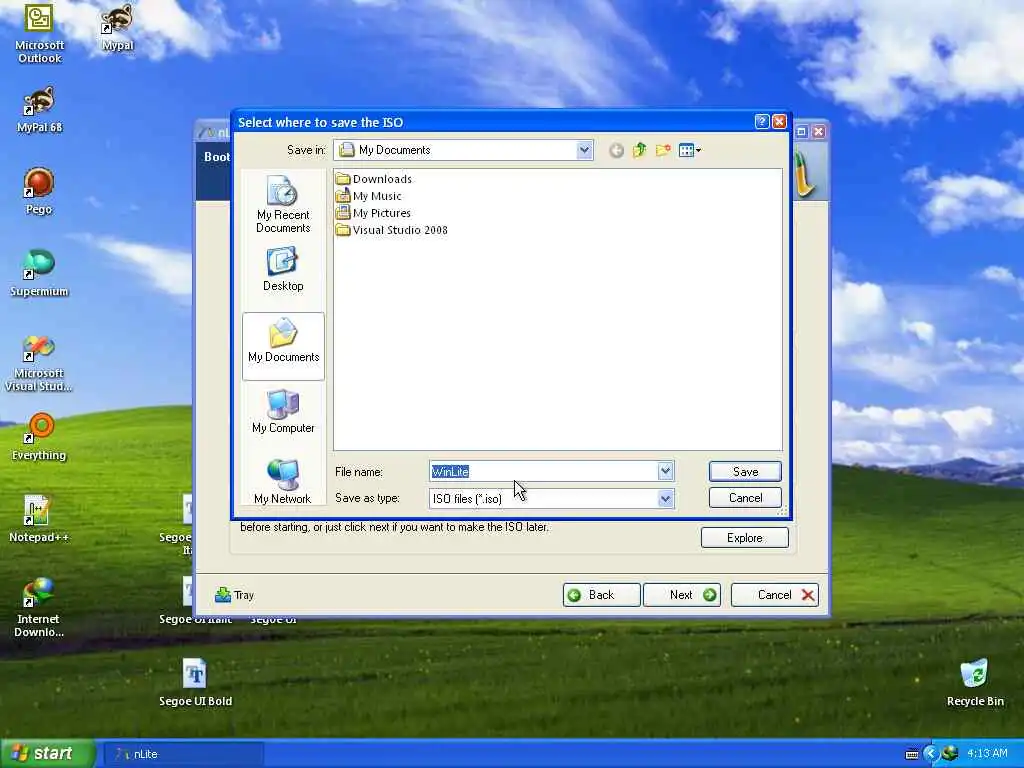Select Microsoft Visual Studio desktop icon

click(x=39, y=363)
